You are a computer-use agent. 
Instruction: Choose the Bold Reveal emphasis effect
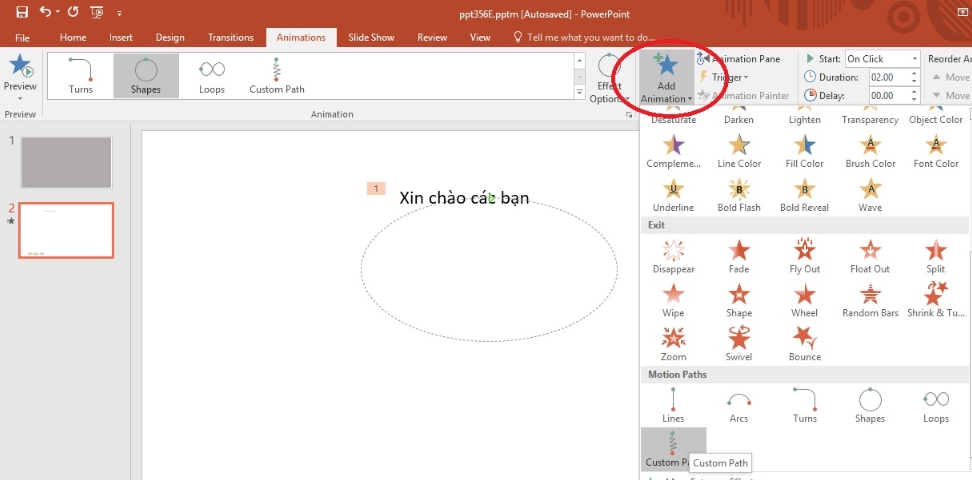point(805,195)
